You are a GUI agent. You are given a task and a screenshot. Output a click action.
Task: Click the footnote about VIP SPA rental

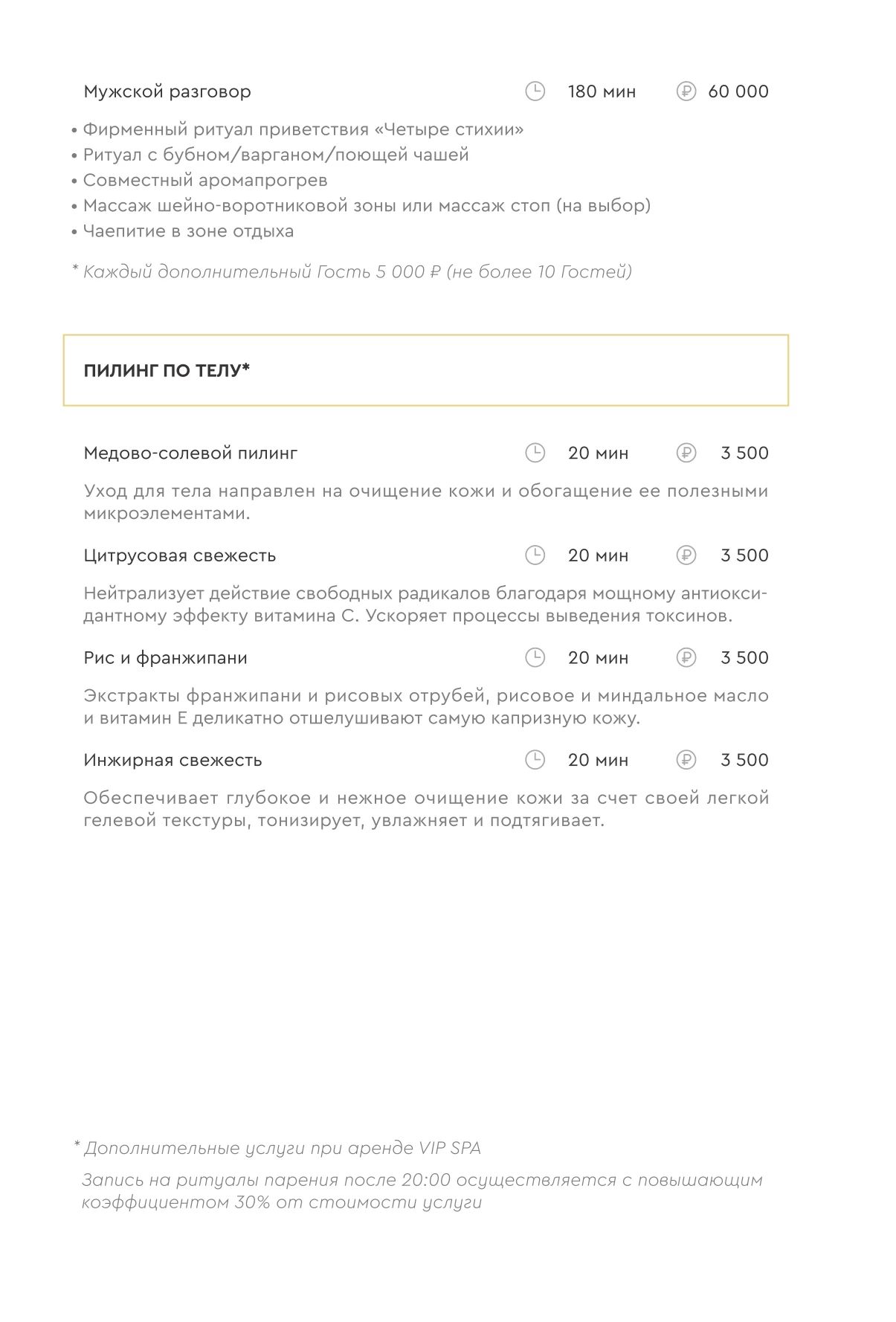click(277, 1148)
